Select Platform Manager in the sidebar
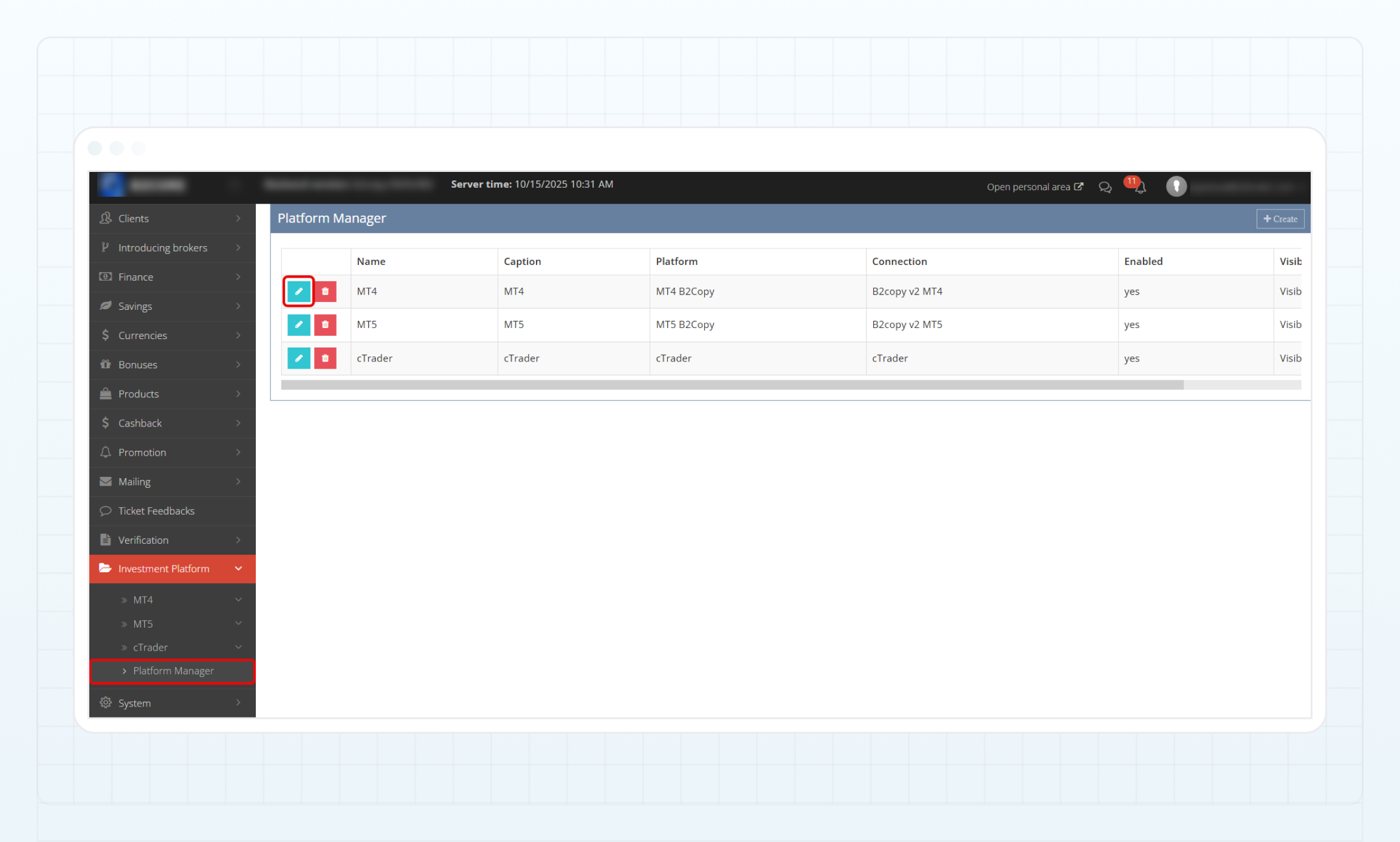 (x=173, y=671)
